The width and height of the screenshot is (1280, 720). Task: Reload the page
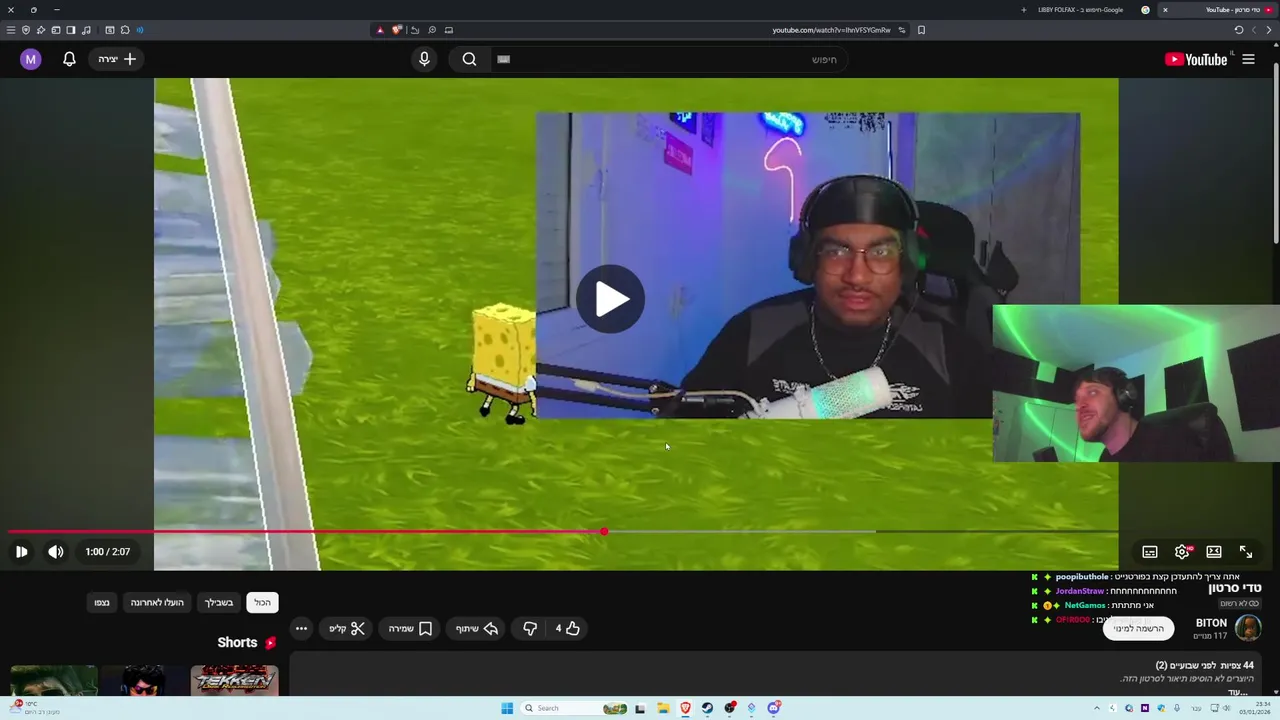click(x=1239, y=30)
